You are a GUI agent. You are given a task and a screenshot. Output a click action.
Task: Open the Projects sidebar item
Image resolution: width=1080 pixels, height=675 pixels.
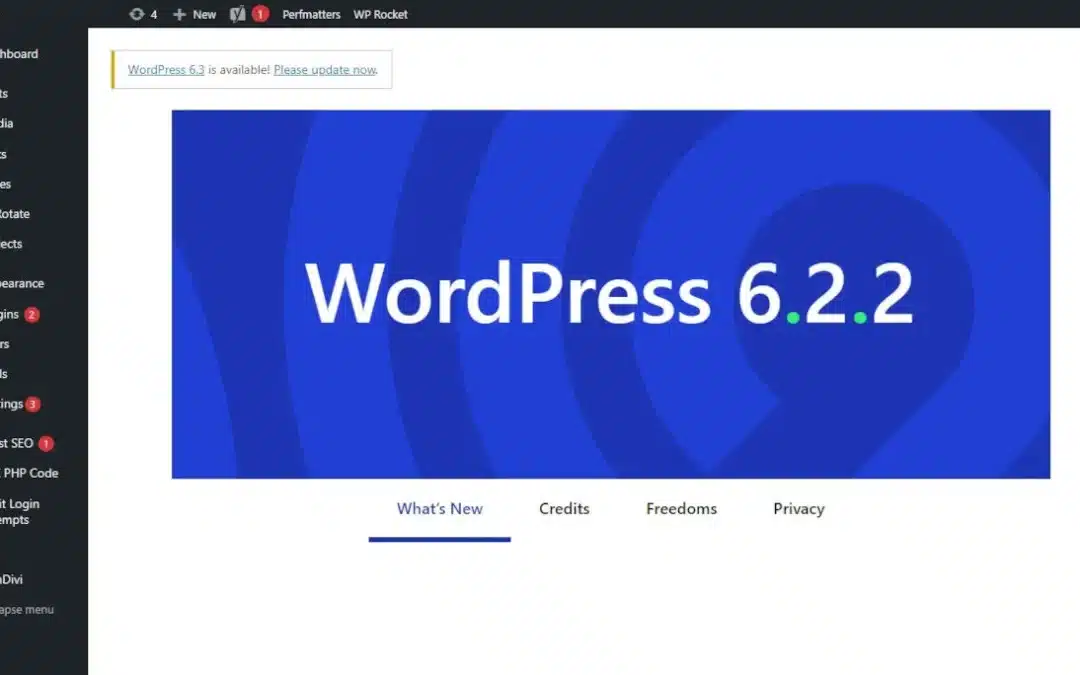coord(11,244)
